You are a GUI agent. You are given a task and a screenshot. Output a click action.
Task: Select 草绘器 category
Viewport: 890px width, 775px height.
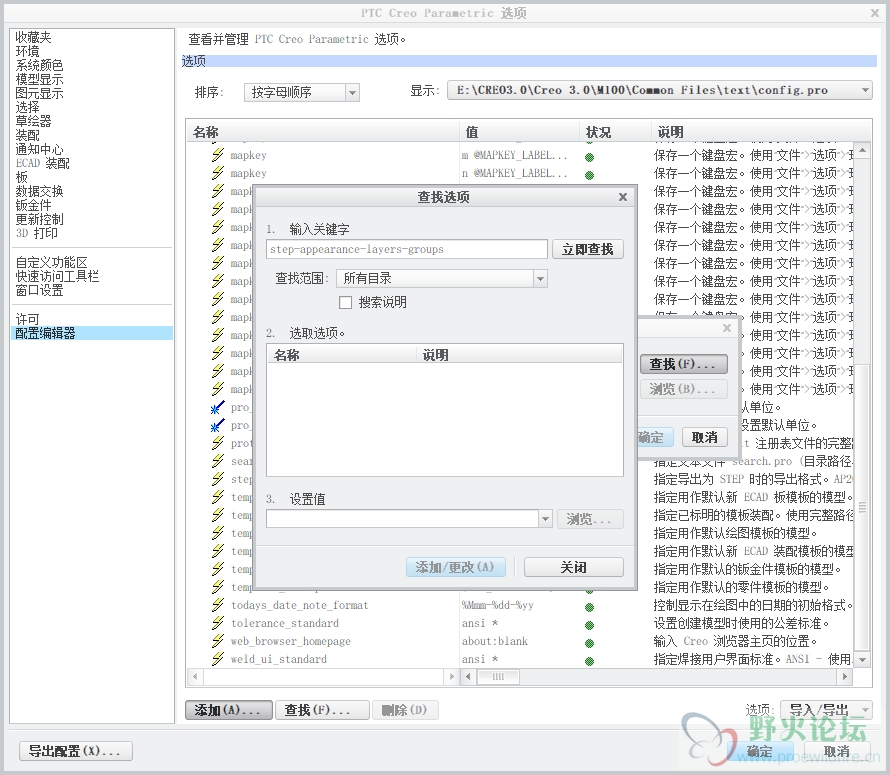33,121
